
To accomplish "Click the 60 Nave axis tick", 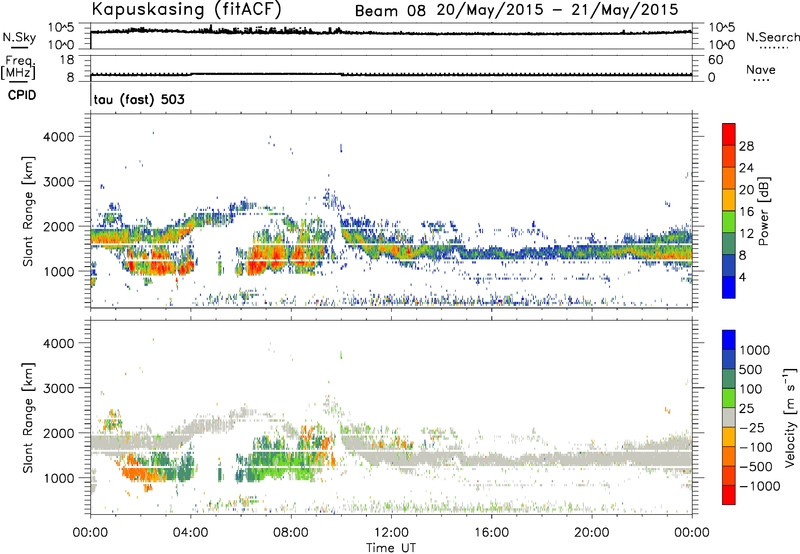I will click(715, 60).
